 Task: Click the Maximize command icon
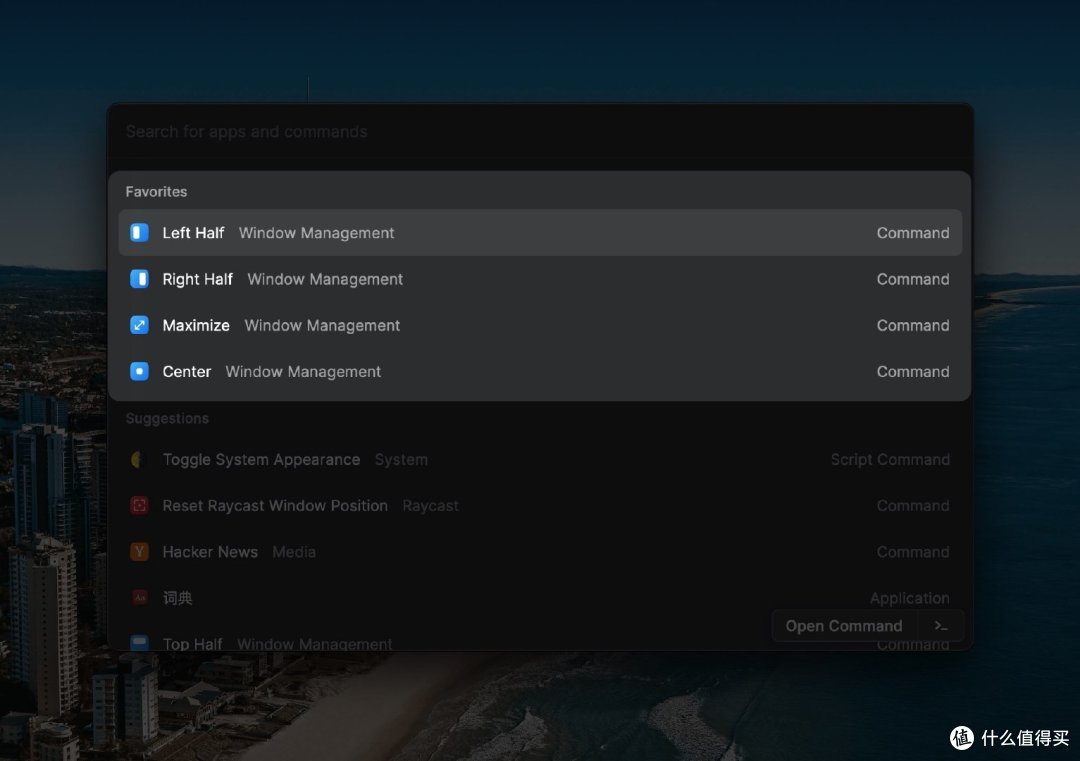coord(139,325)
